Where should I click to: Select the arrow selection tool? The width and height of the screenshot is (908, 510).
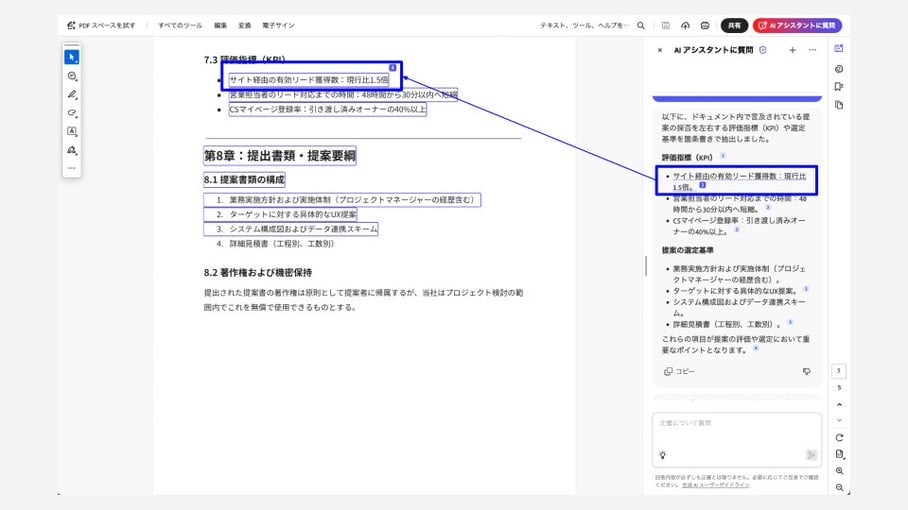coord(72,57)
